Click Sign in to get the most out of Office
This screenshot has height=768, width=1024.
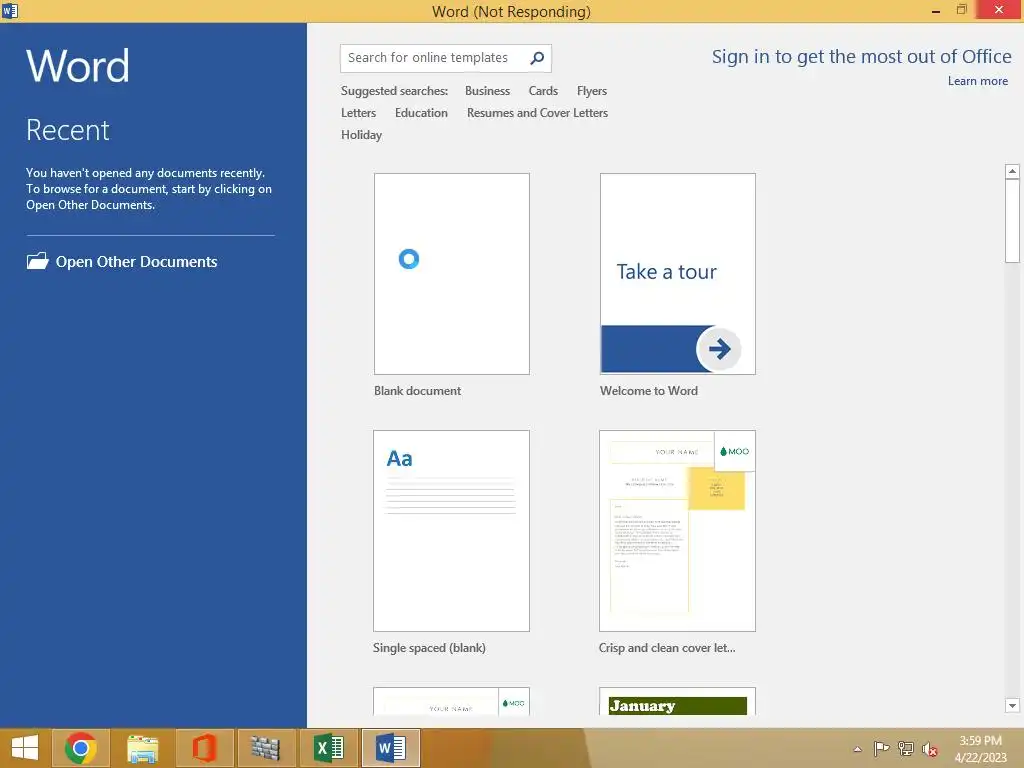pos(861,57)
